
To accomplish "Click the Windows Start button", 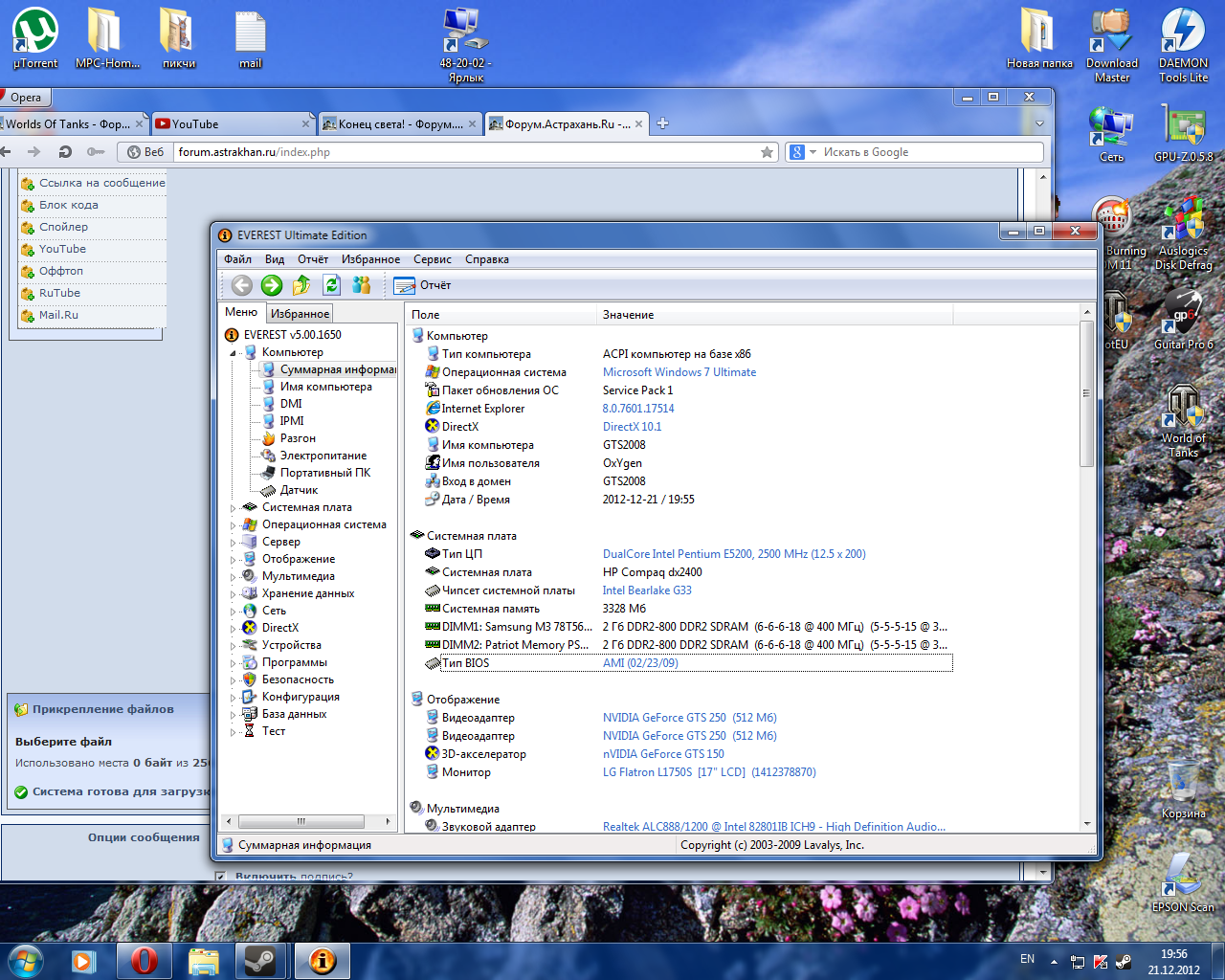I will pyautogui.click(x=25, y=960).
